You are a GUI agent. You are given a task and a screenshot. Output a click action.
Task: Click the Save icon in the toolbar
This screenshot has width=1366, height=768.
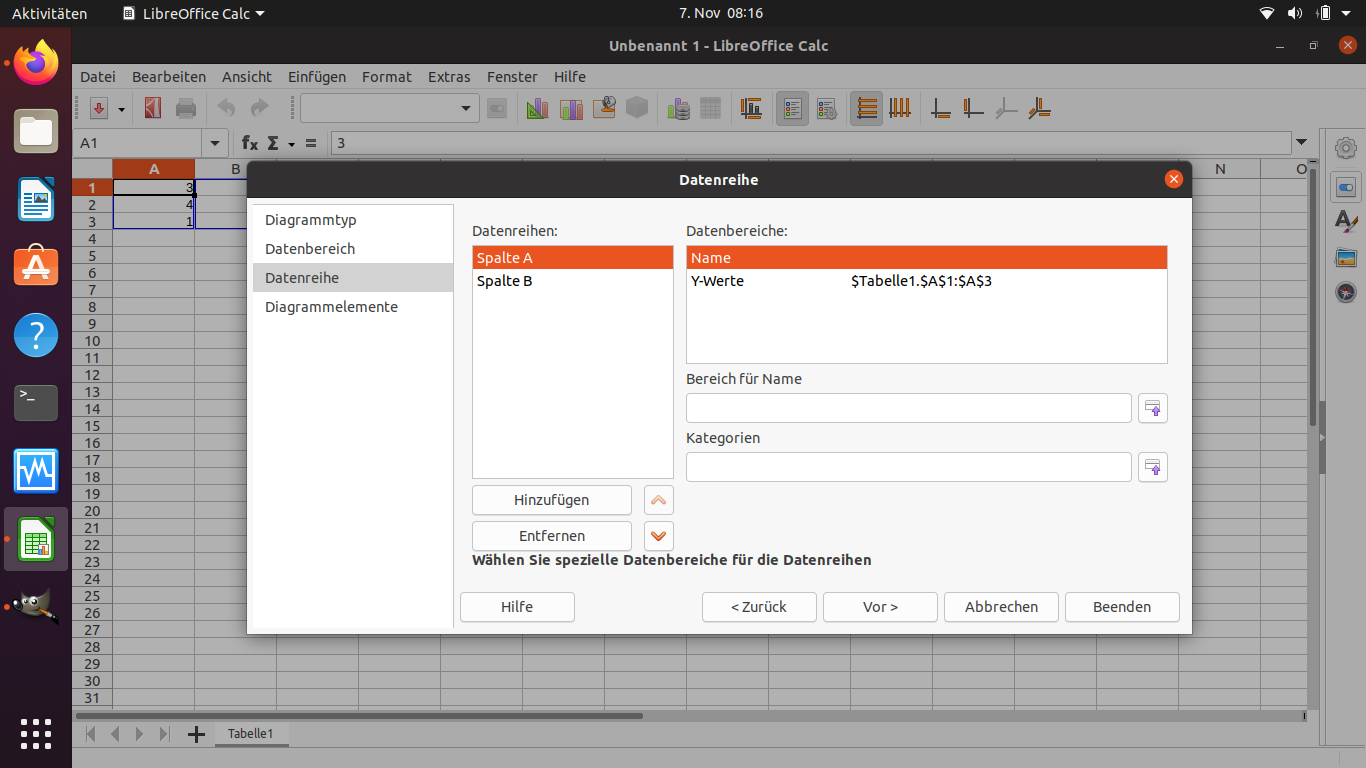click(x=98, y=108)
